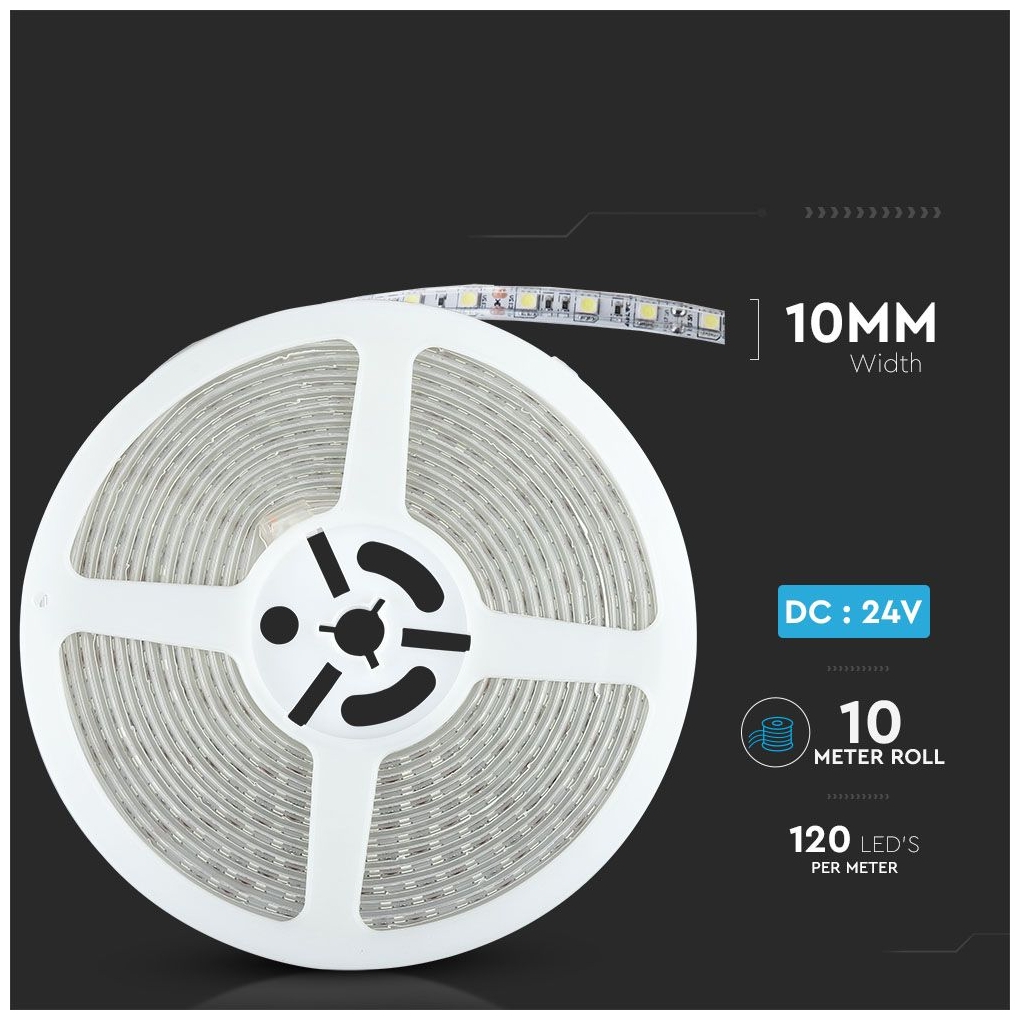Click the PER METER label

854,868
